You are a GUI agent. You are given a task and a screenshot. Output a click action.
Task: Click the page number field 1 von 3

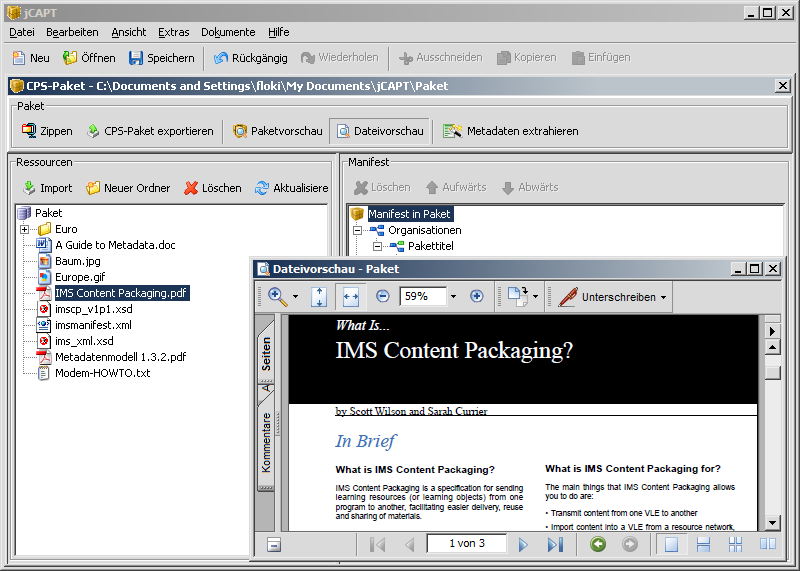[x=467, y=543]
